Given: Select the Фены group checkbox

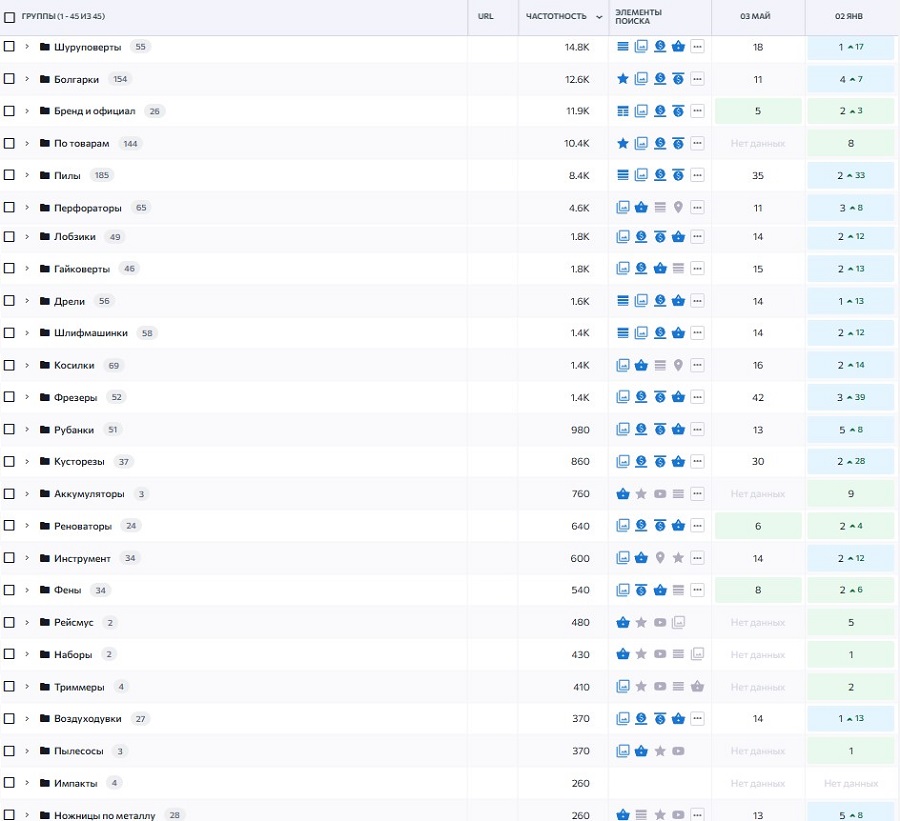Looking at the screenshot, I should (x=10, y=590).
